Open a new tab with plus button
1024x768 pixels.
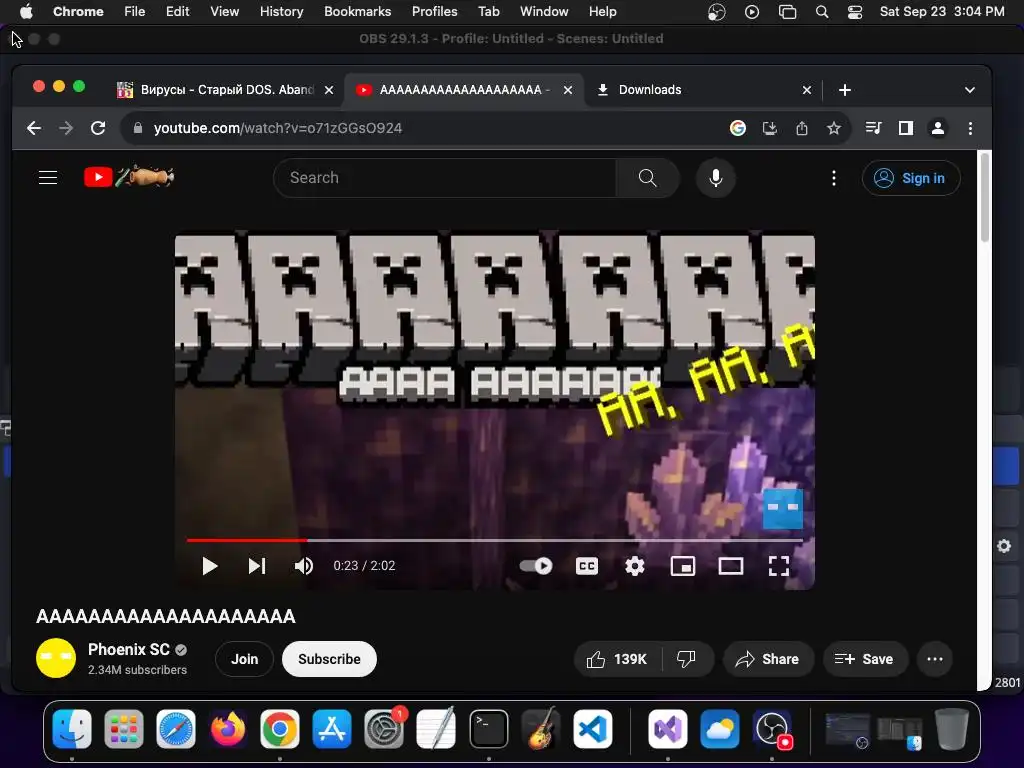tap(844, 90)
